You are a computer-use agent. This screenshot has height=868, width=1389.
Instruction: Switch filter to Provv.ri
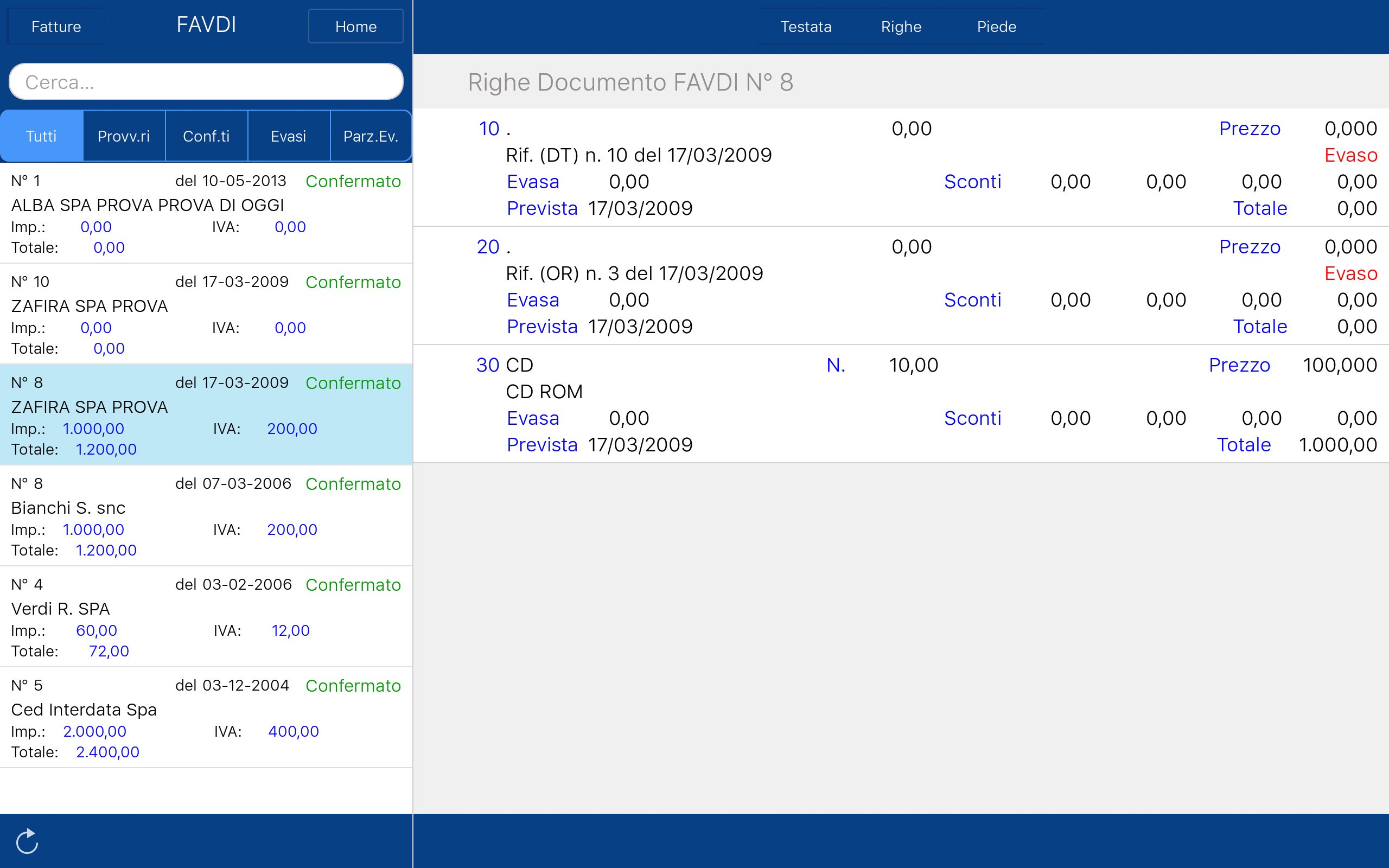[x=123, y=136]
